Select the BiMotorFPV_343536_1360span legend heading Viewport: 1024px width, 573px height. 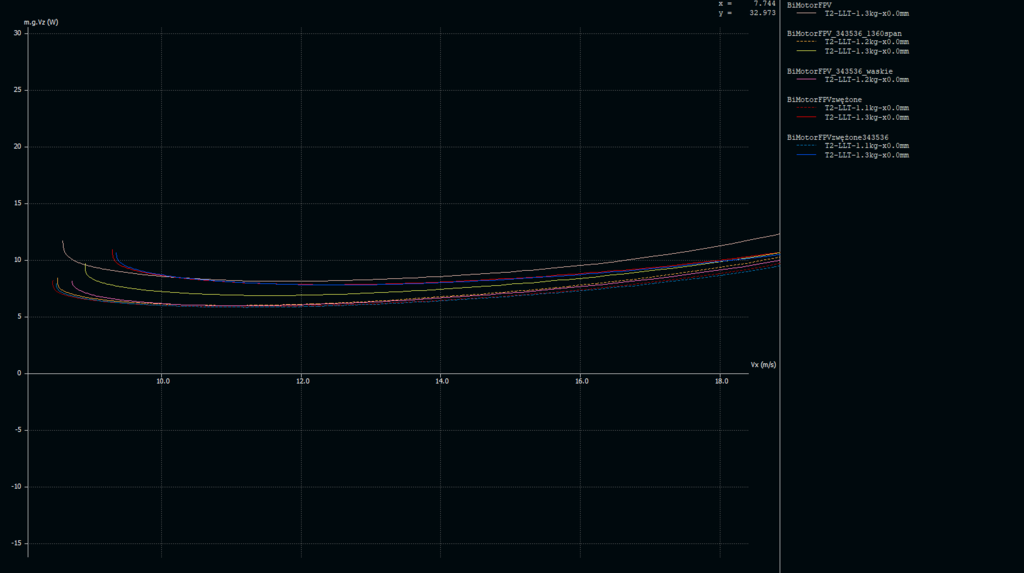tap(844, 33)
